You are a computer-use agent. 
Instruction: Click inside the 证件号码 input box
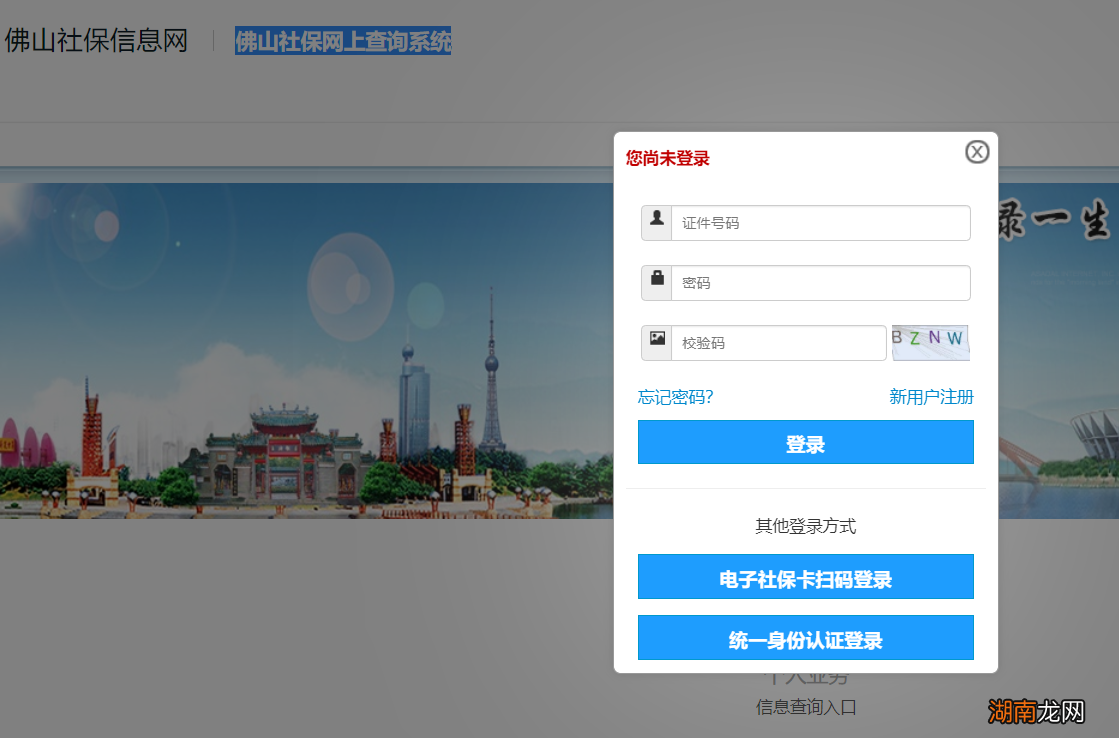(x=820, y=222)
